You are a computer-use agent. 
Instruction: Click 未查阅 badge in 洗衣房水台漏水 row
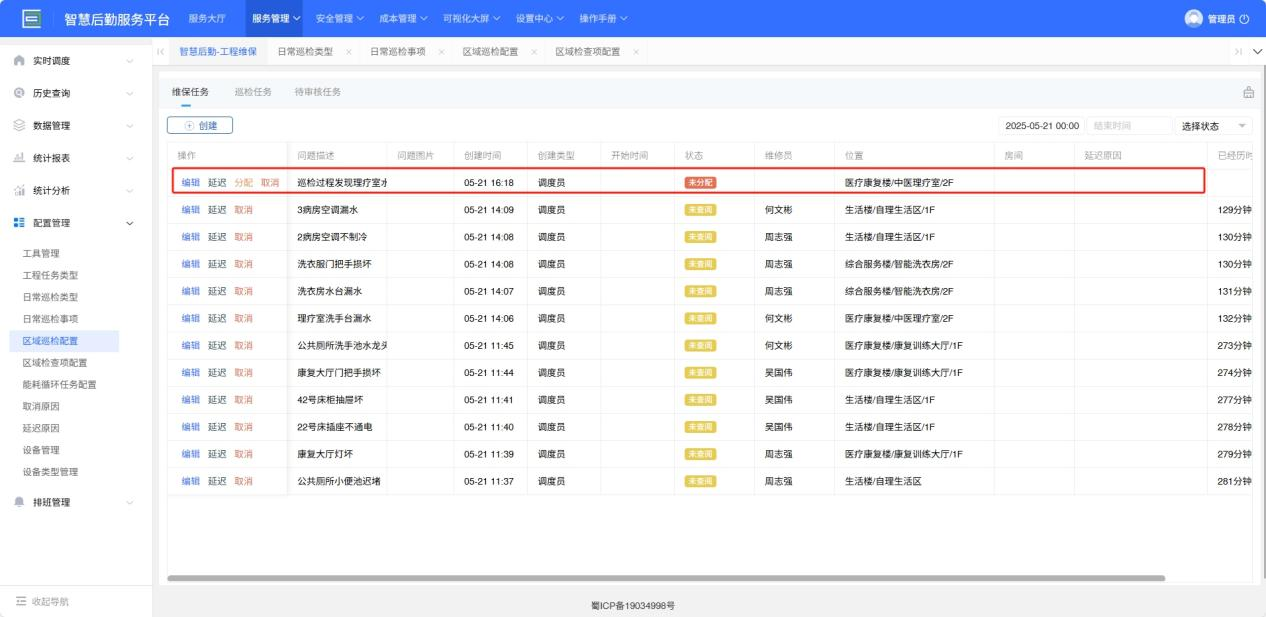(700, 291)
